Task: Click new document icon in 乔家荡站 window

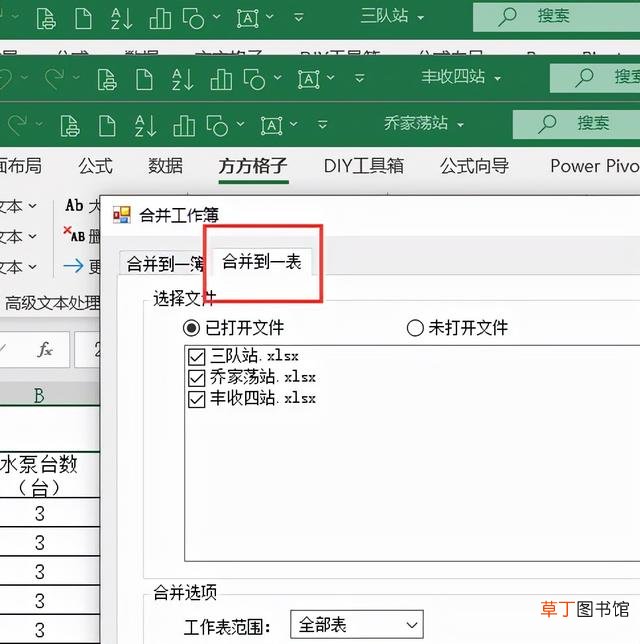Action: click(x=107, y=125)
